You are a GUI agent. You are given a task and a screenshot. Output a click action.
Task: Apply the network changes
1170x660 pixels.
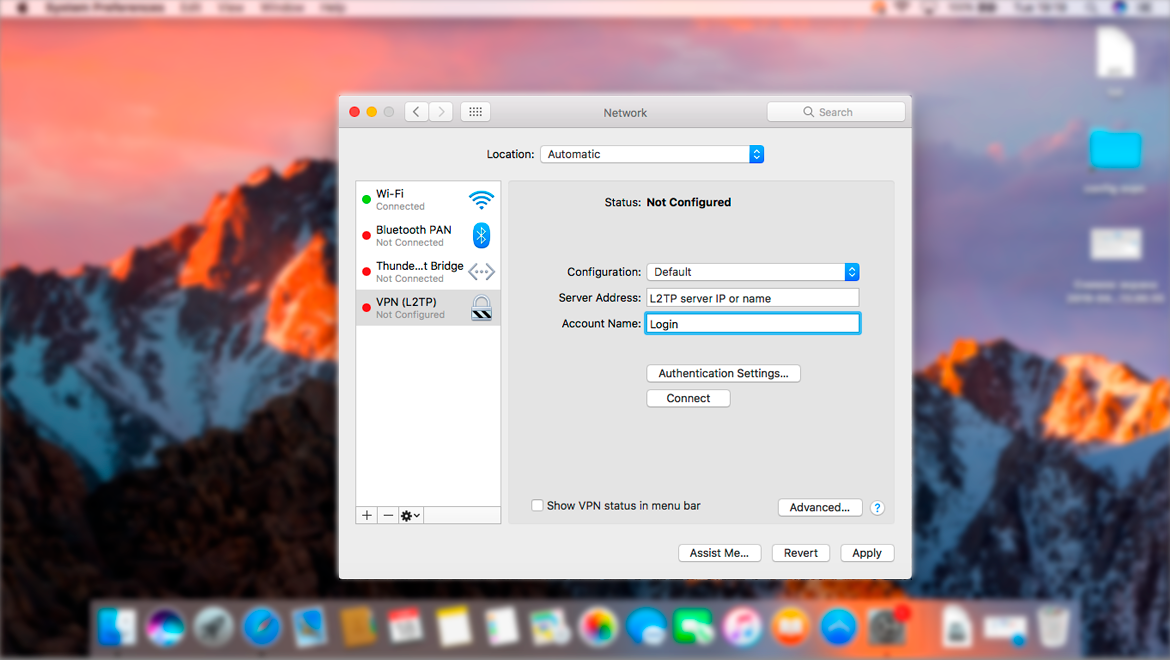pyautogui.click(x=867, y=553)
